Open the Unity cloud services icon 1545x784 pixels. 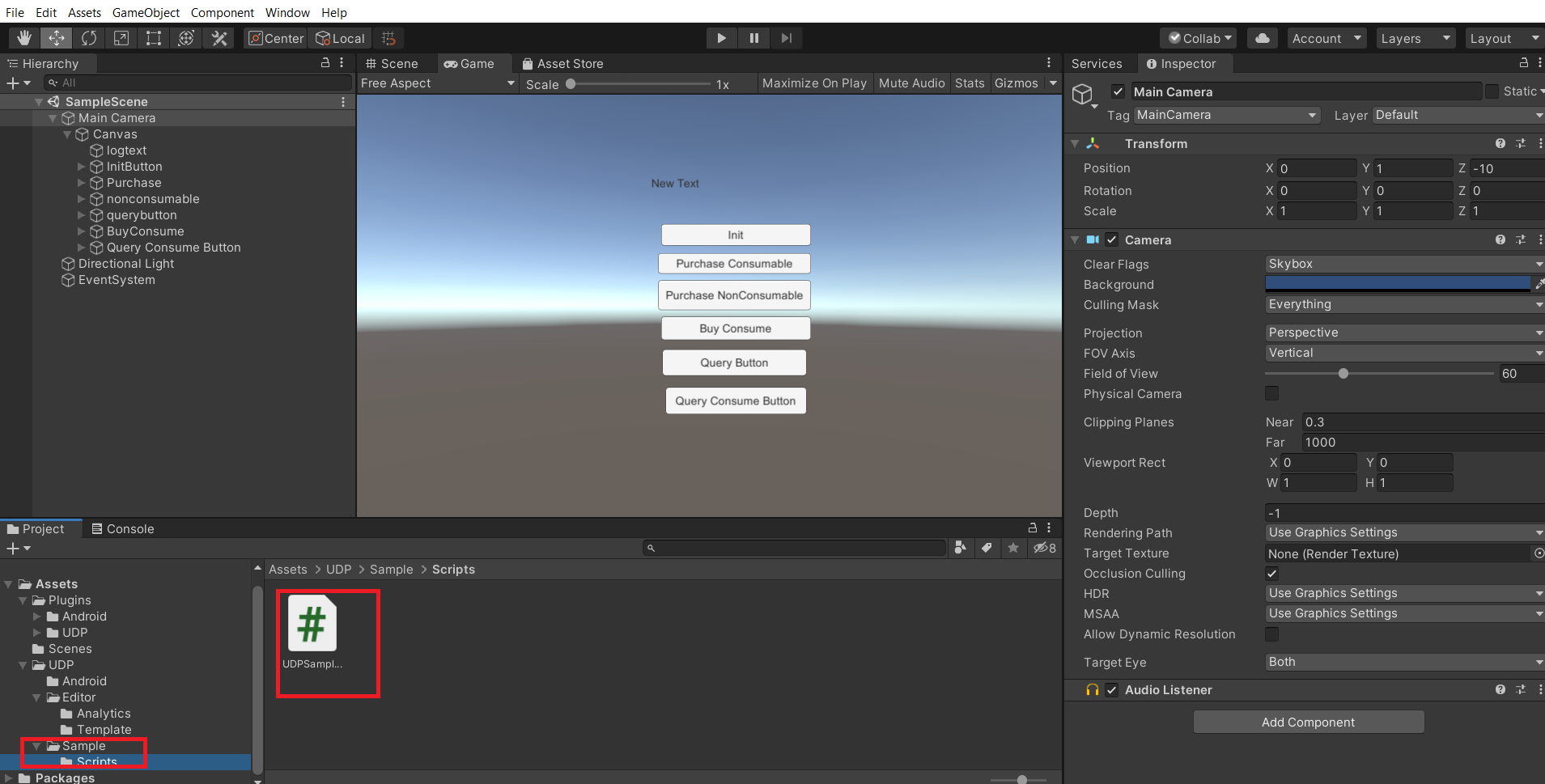[x=1262, y=37]
